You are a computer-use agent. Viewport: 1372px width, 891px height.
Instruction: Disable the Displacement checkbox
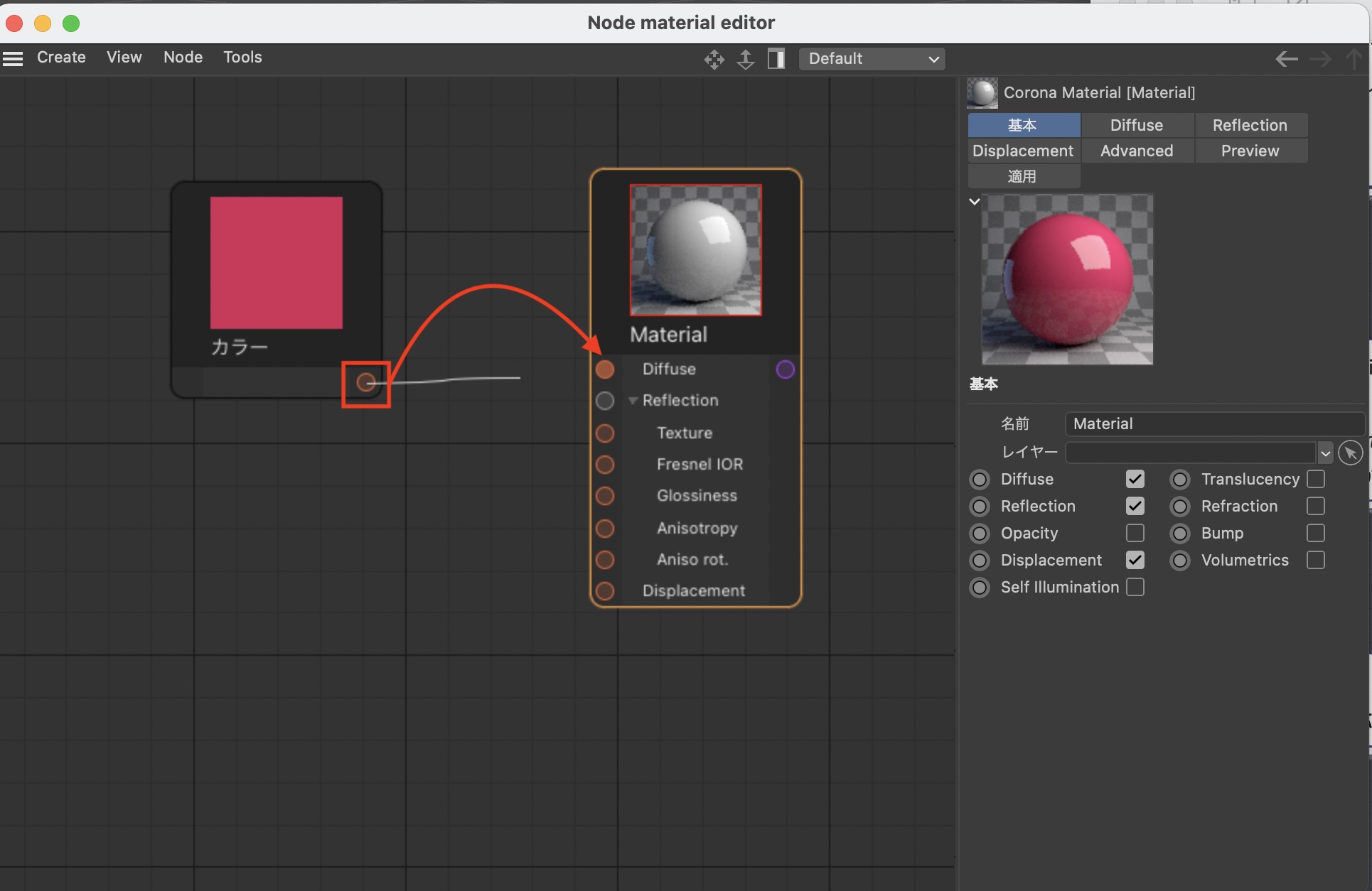tap(1135, 560)
